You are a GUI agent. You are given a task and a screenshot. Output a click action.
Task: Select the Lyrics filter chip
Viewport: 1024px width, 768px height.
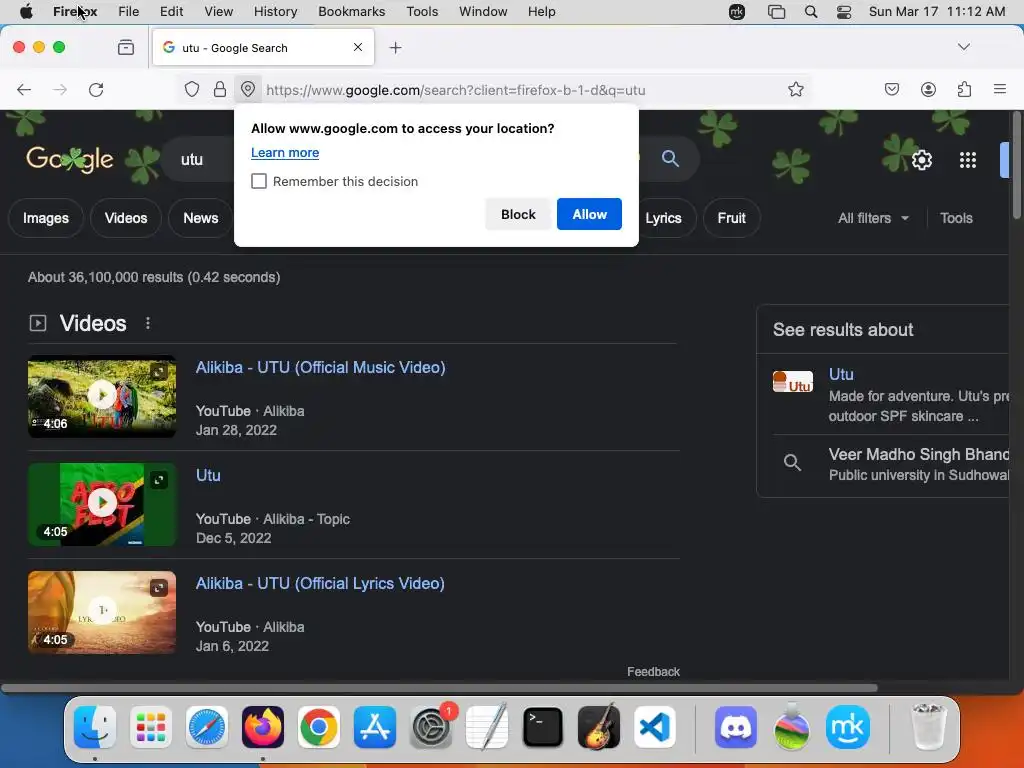point(663,218)
